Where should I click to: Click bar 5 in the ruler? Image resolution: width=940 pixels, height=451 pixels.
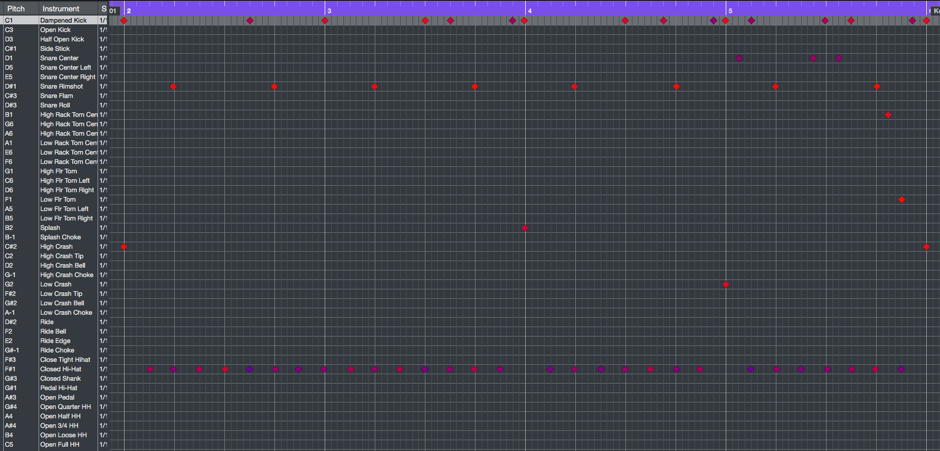point(730,10)
